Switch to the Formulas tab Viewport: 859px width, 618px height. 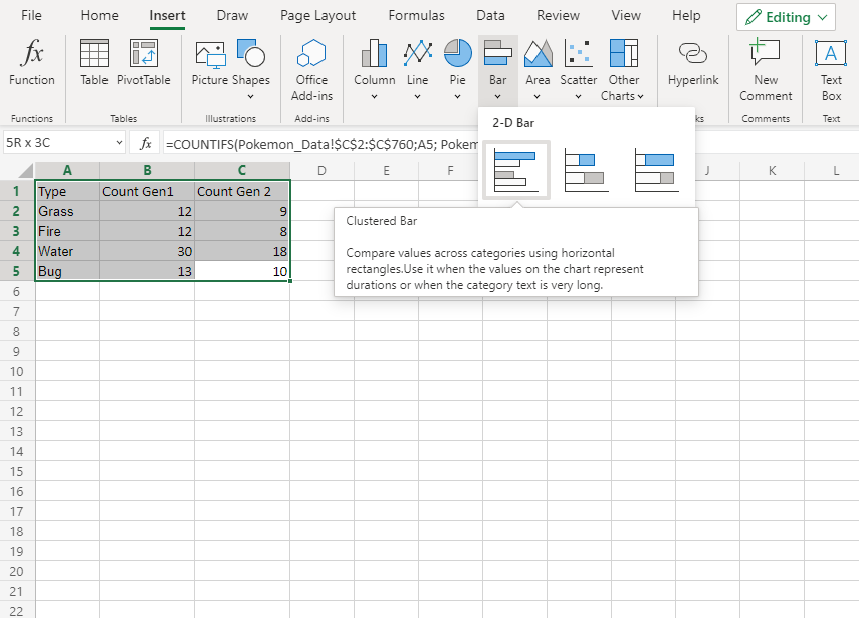coord(416,16)
